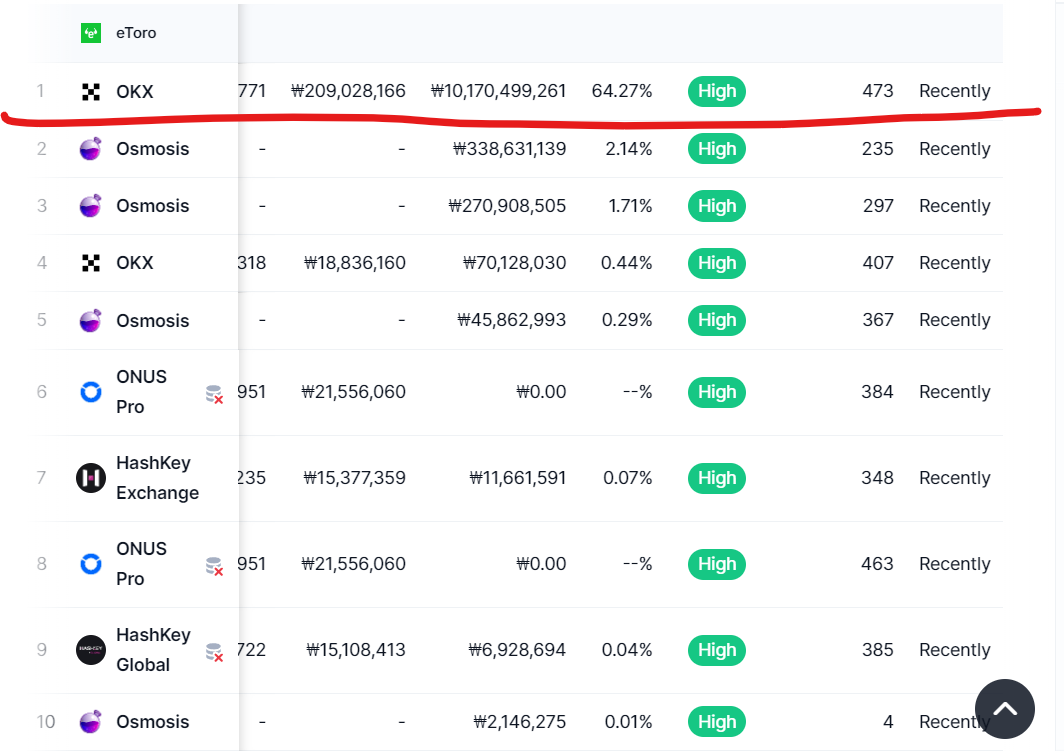This screenshot has height=751, width=1064.
Task: Open the ONUS Pro link in row 6
Action: click(141, 391)
